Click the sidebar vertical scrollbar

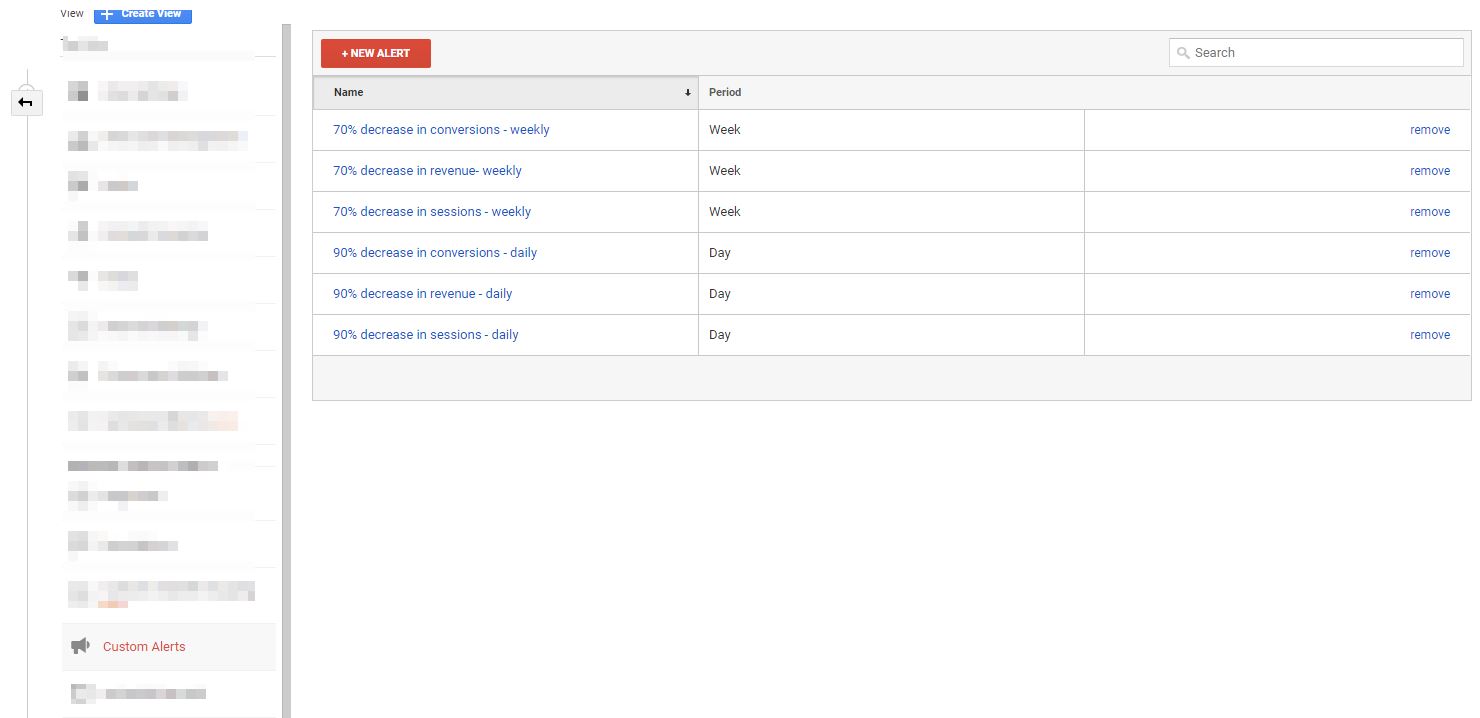point(286,370)
